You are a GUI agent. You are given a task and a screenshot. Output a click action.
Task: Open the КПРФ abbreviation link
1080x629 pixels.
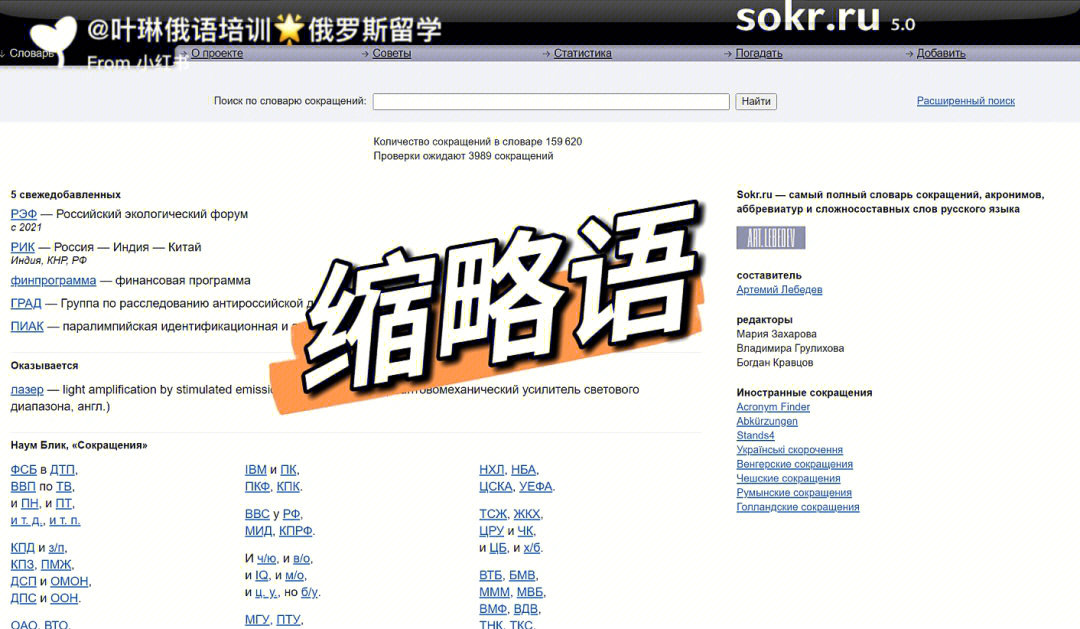(x=295, y=531)
